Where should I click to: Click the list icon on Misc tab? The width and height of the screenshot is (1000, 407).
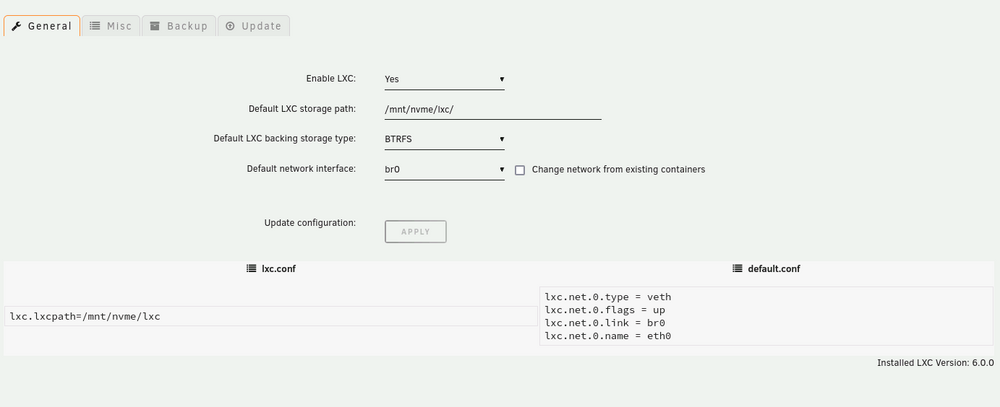click(94, 26)
